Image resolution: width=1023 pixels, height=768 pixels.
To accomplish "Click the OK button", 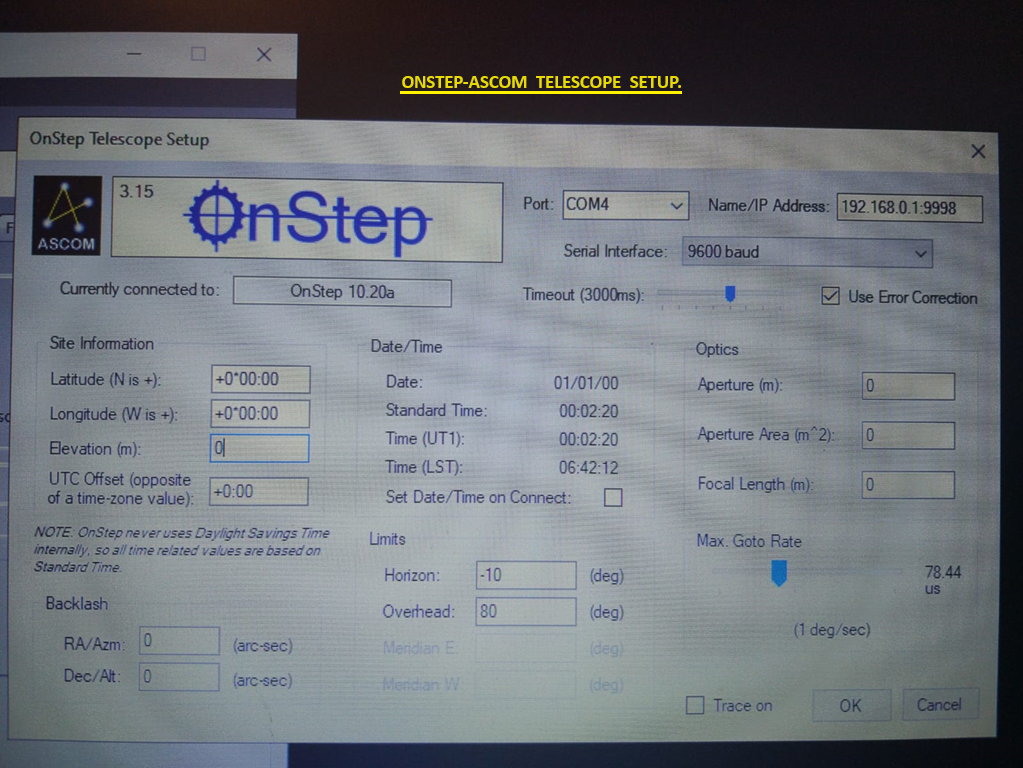I will [x=851, y=705].
